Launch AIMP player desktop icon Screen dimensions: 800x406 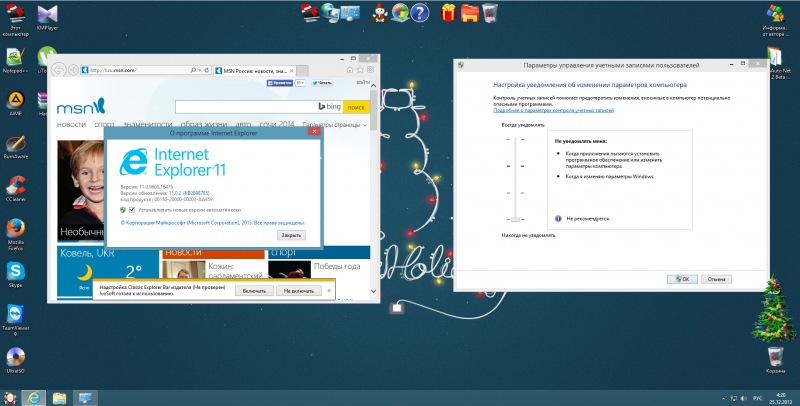click(x=15, y=104)
